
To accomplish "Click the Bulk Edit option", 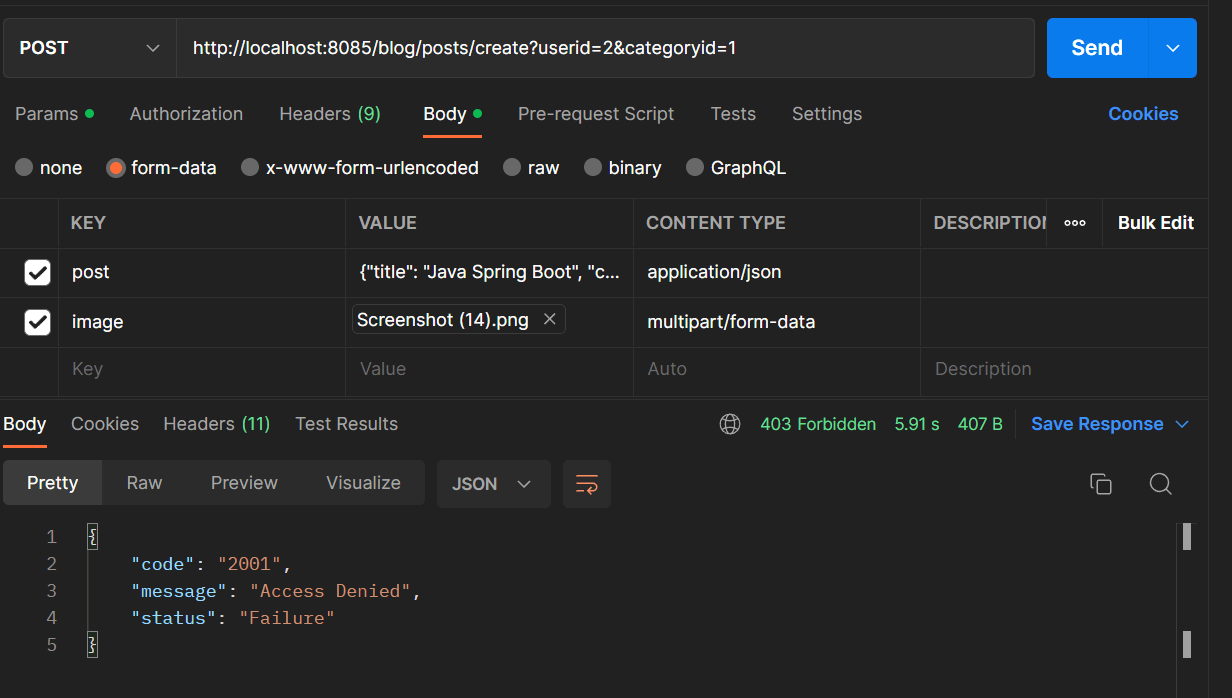I will tap(1155, 223).
